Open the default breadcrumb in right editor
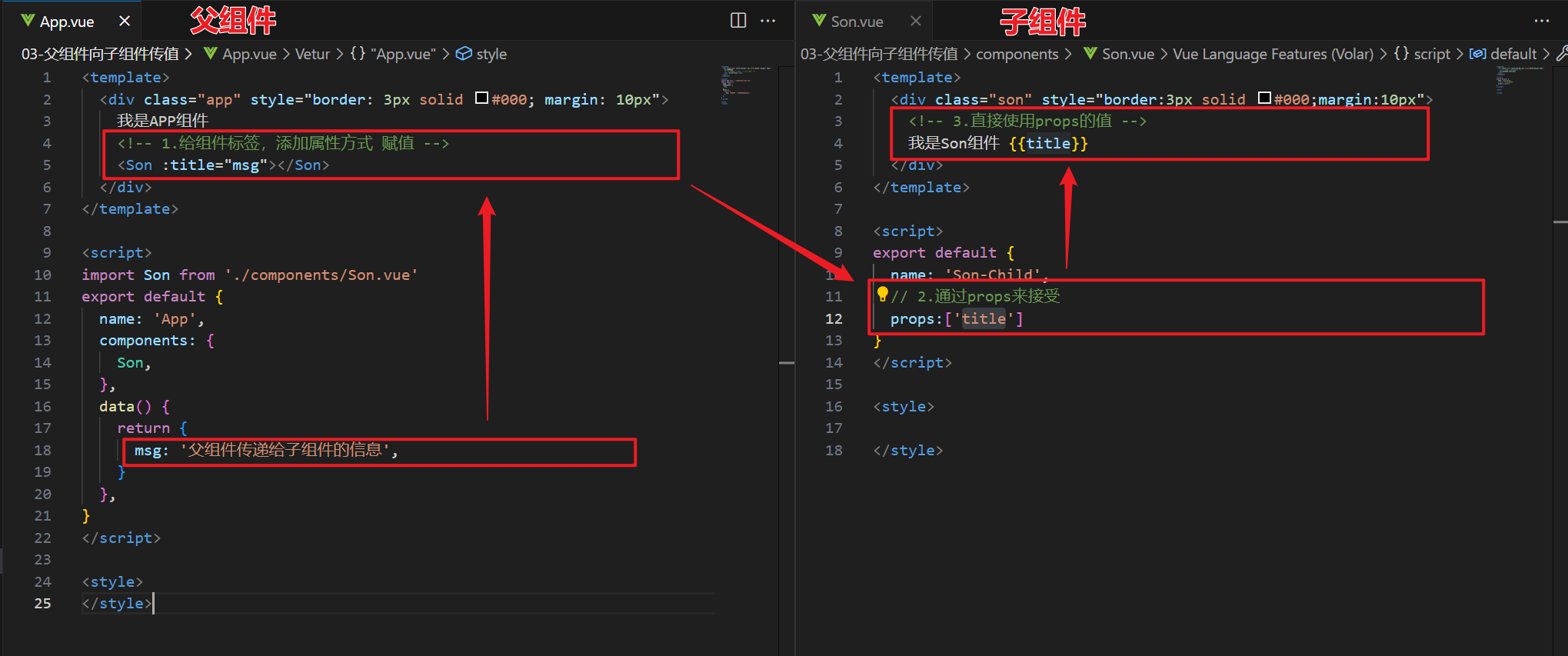The image size is (1568, 656). (1503, 54)
